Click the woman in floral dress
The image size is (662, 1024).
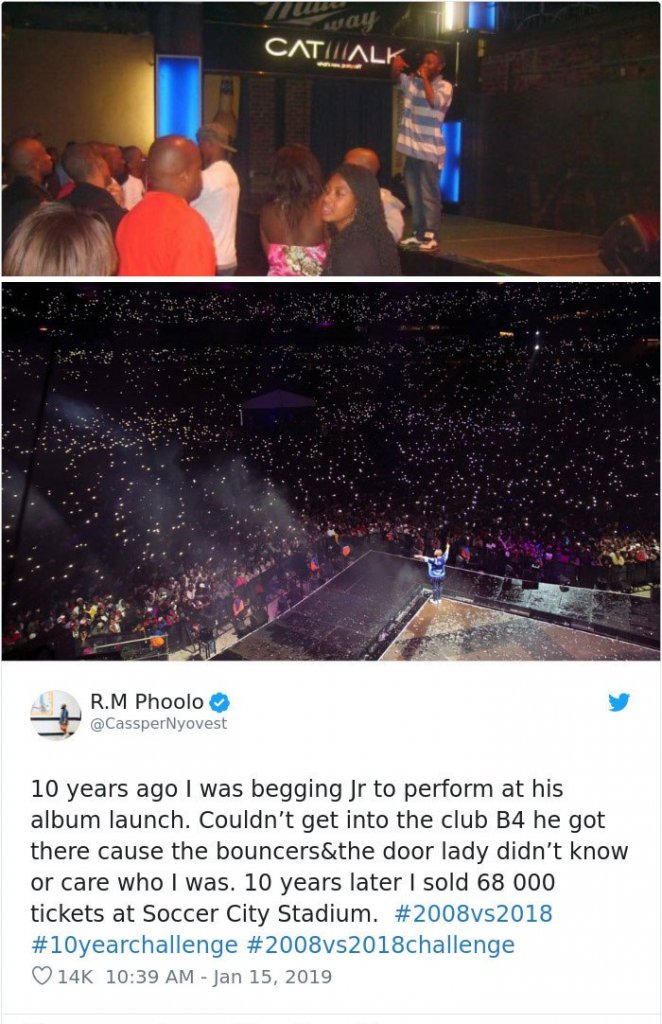294,211
